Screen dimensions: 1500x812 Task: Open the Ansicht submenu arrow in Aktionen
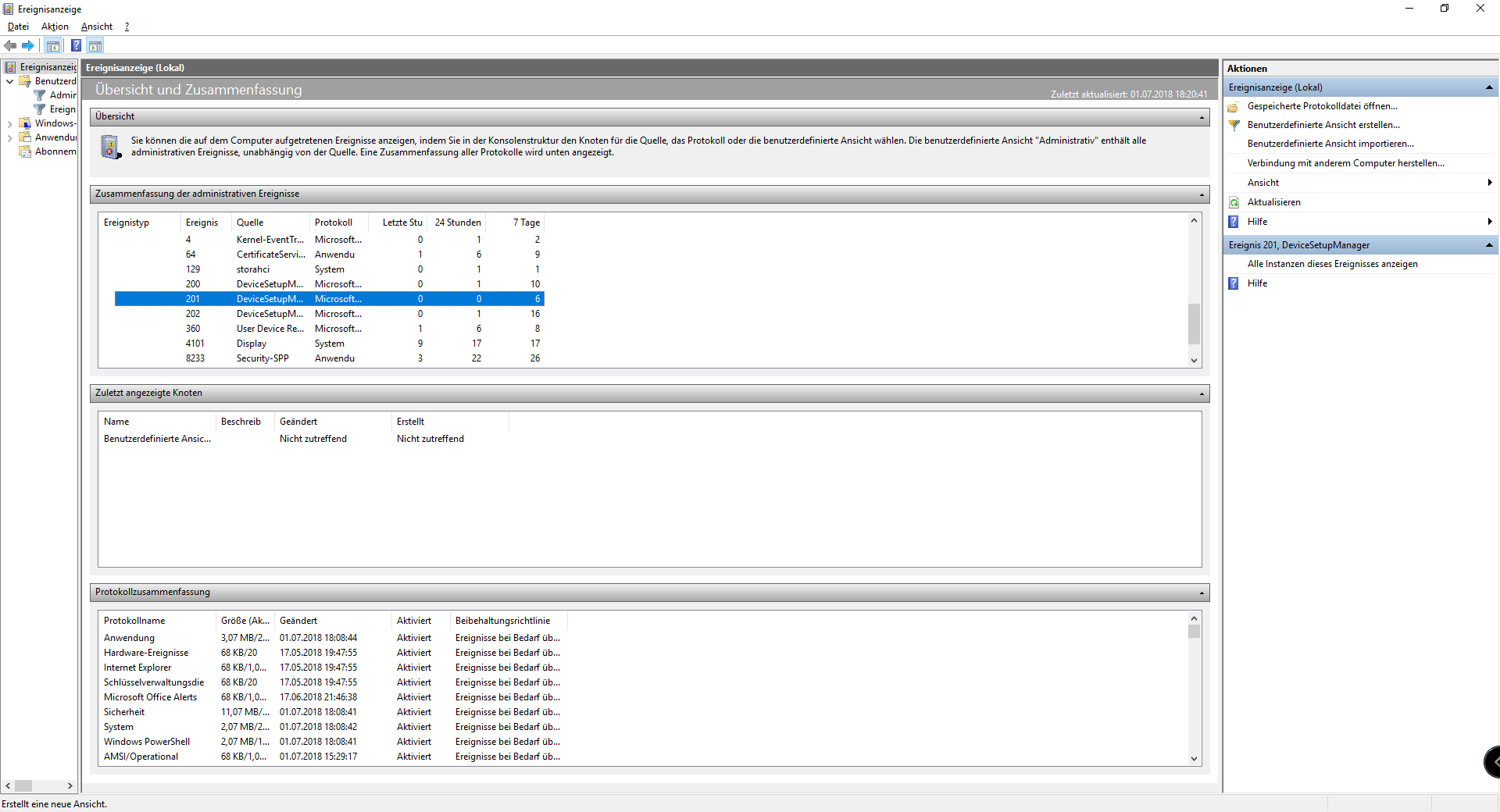coord(1490,183)
